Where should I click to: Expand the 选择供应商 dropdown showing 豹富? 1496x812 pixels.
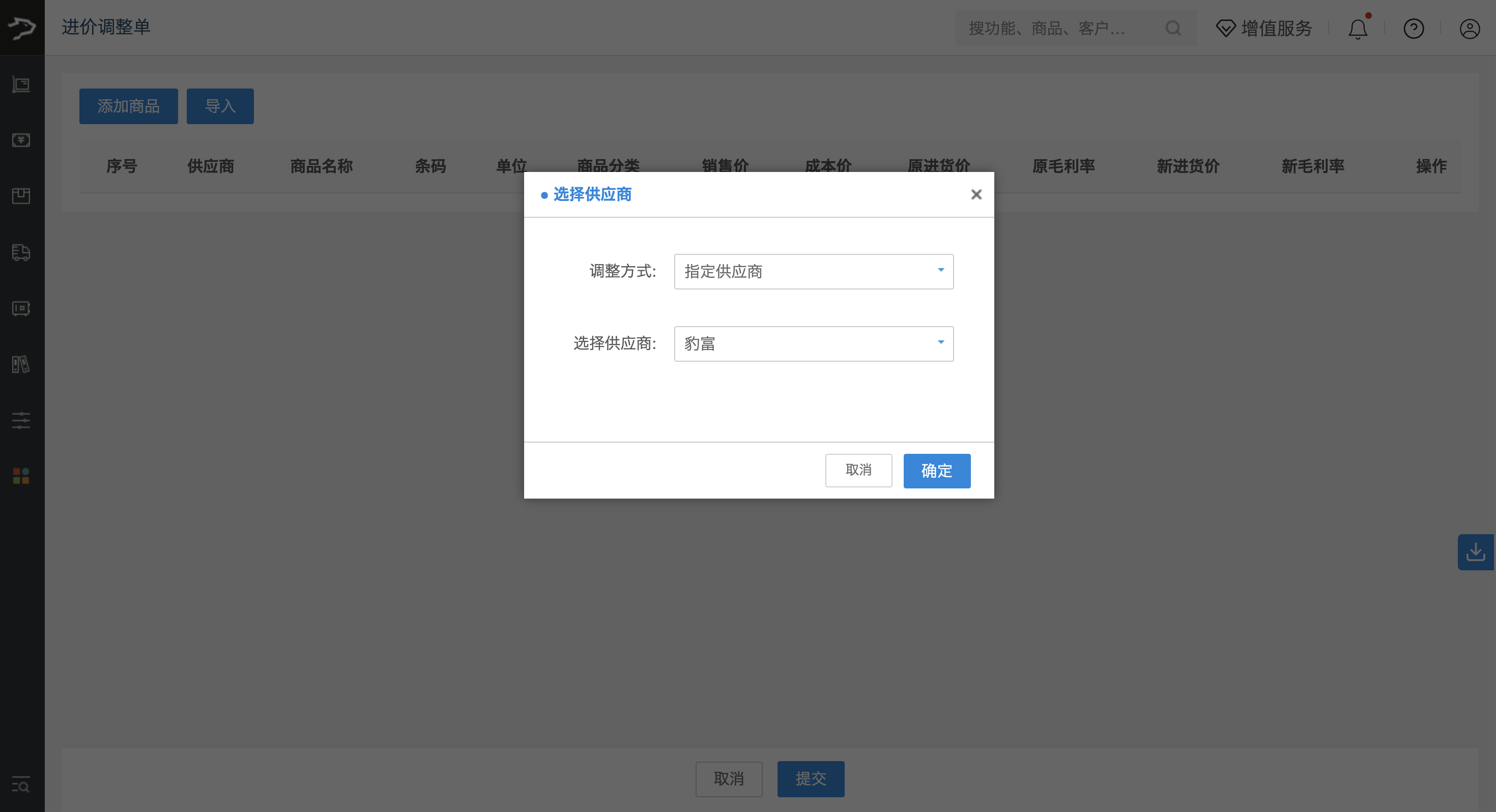(814, 344)
